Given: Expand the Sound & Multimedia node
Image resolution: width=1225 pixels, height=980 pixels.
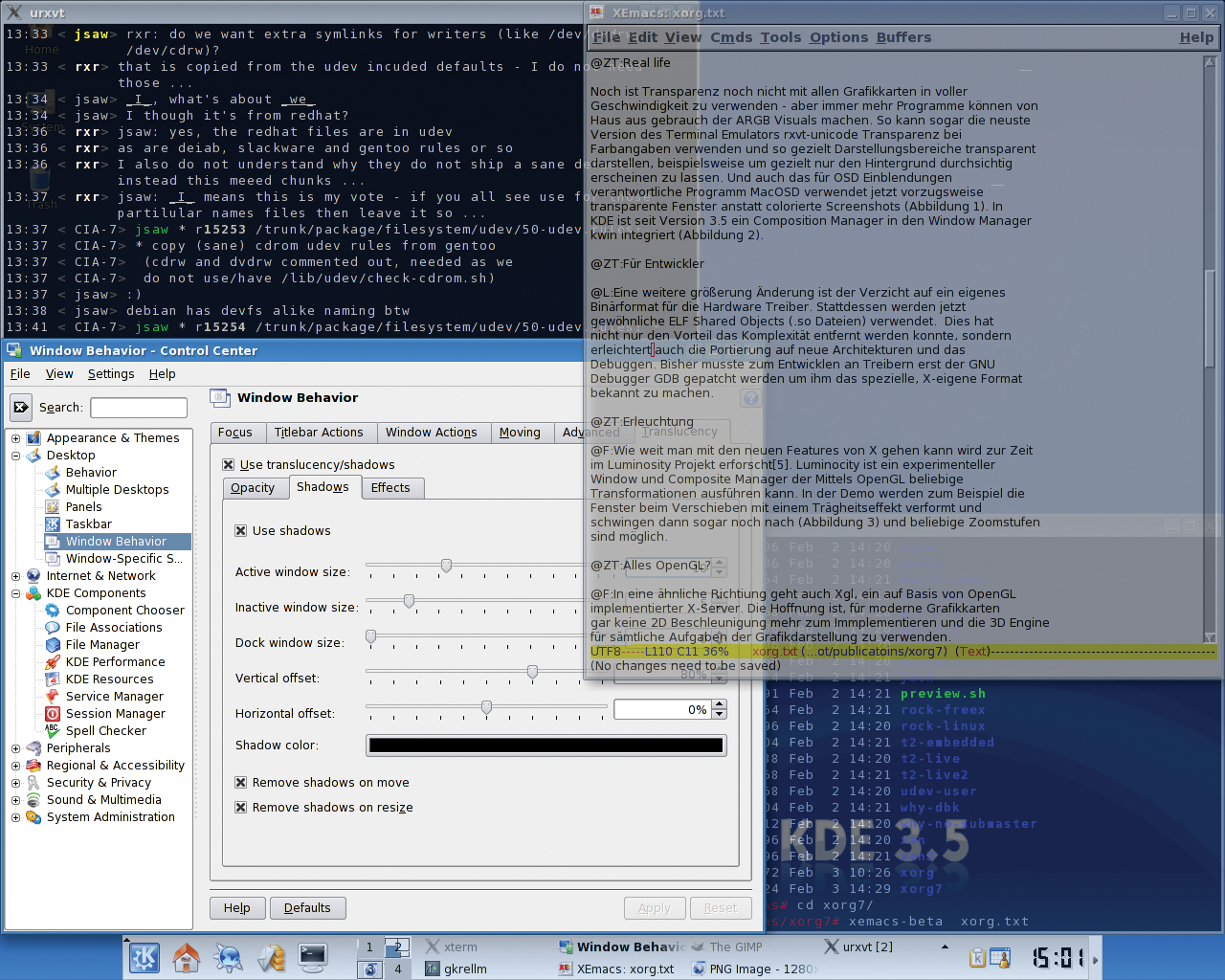Looking at the screenshot, I should [15, 800].
